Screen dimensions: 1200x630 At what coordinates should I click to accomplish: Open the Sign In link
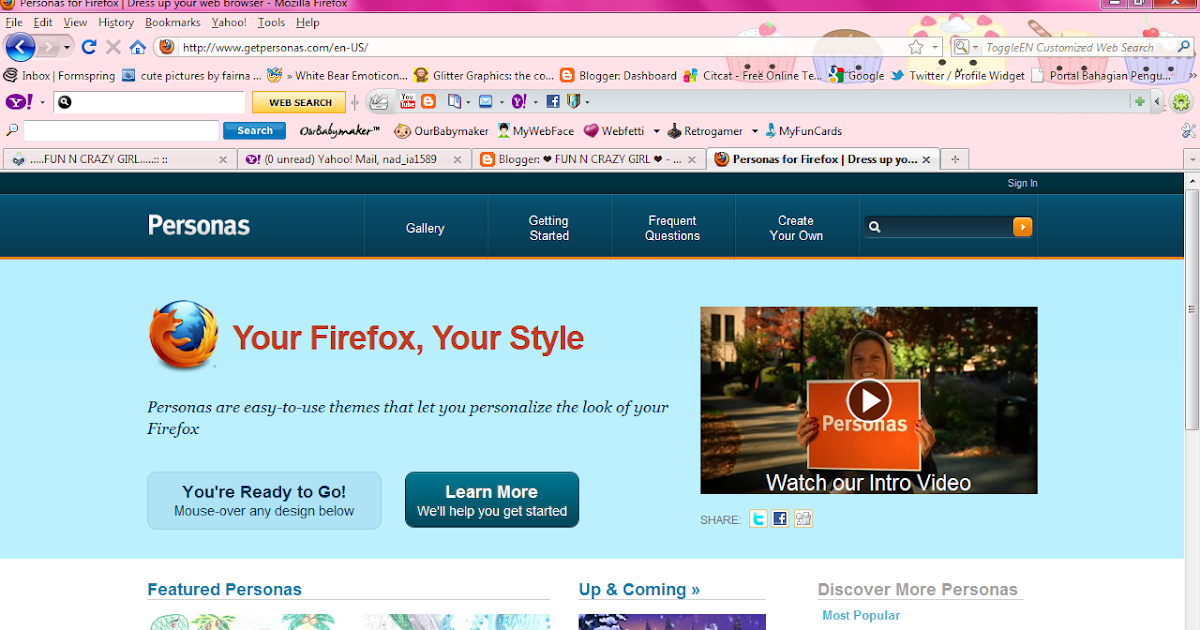point(1022,183)
